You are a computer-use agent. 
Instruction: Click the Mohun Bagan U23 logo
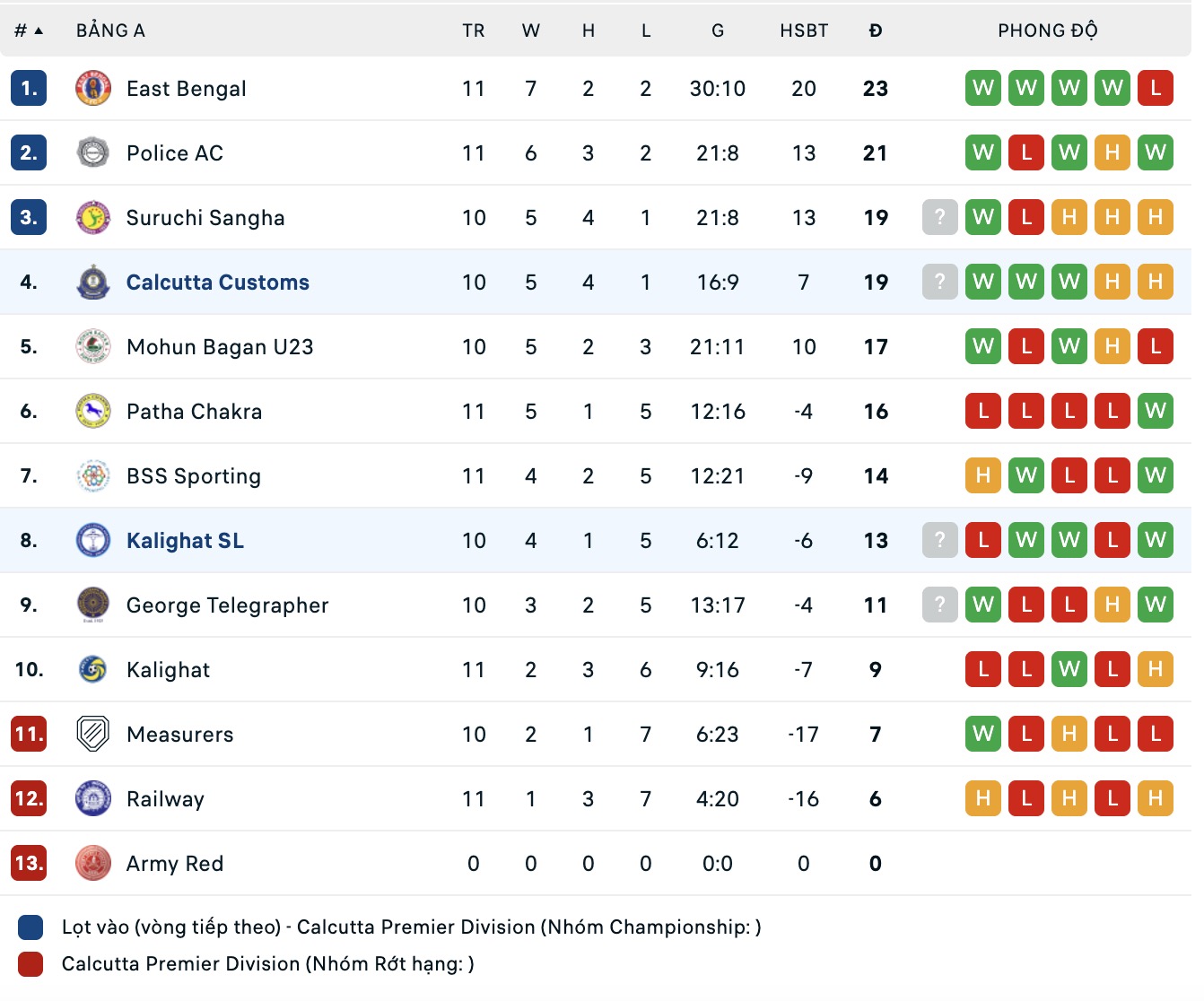(x=93, y=346)
